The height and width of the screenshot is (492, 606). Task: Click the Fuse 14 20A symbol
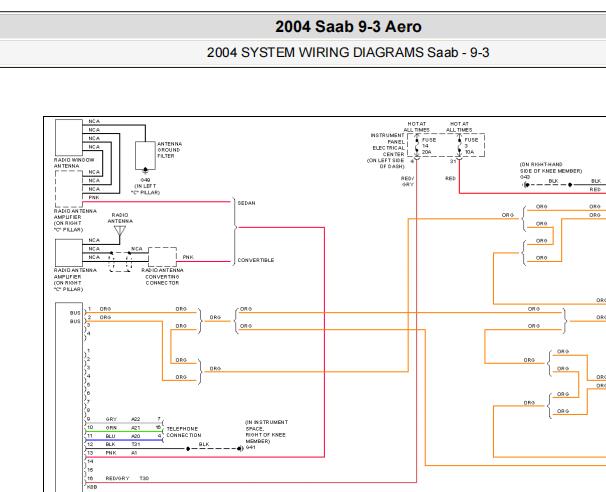point(417,146)
